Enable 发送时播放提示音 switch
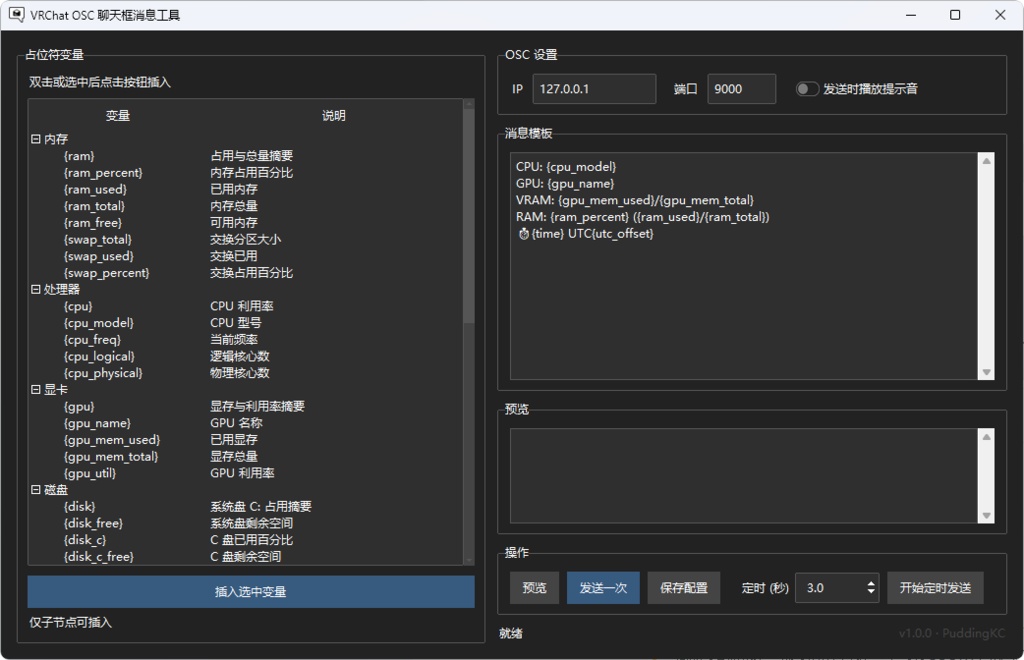The height and width of the screenshot is (660, 1024). click(x=807, y=88)
